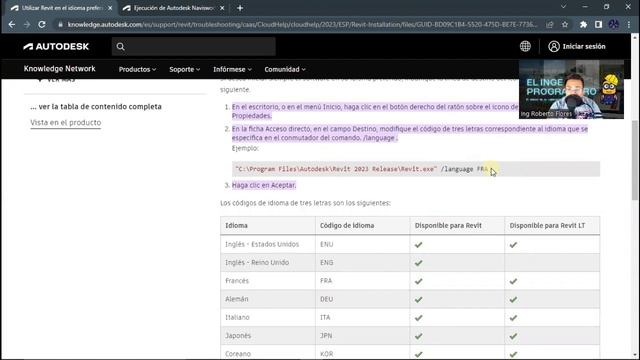
Task: Click the user account icon
Action: (554, 46)
